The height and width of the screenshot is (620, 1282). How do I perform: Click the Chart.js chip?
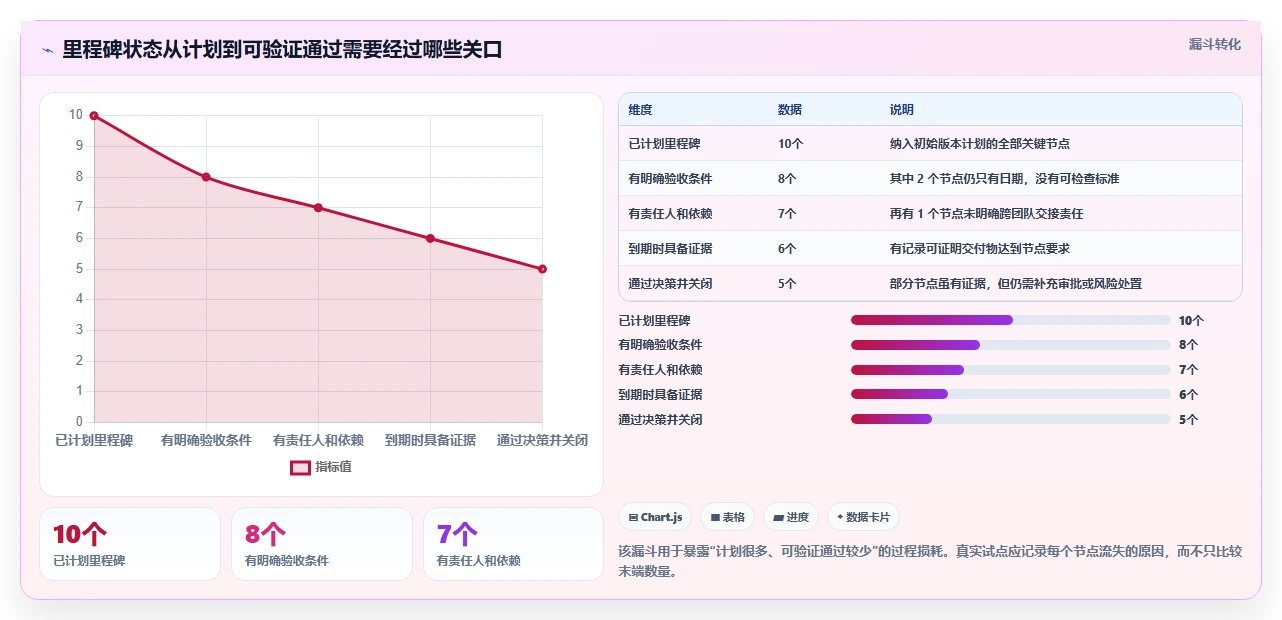pos(656,517)
